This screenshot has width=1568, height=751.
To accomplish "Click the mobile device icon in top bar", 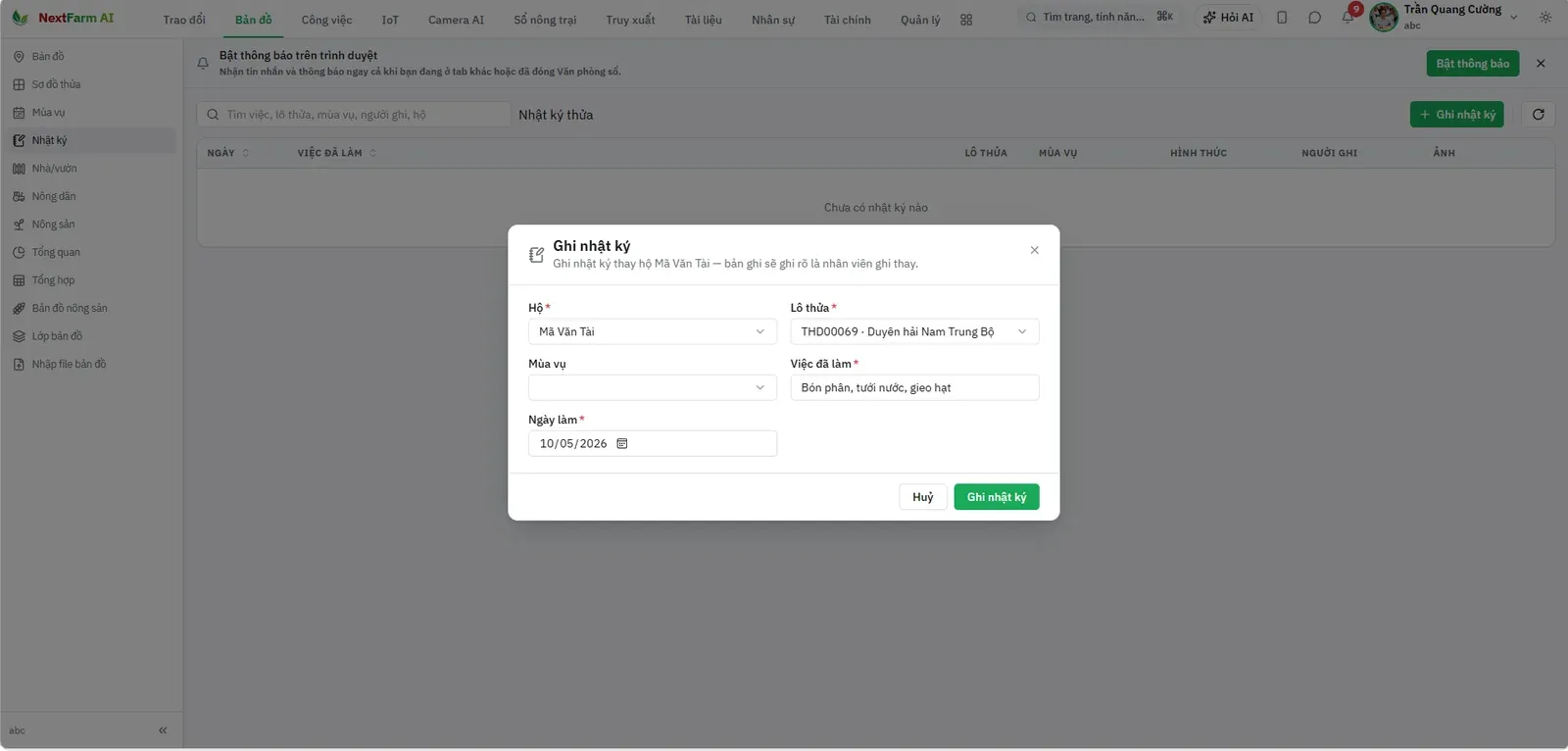I will 1282,18.
